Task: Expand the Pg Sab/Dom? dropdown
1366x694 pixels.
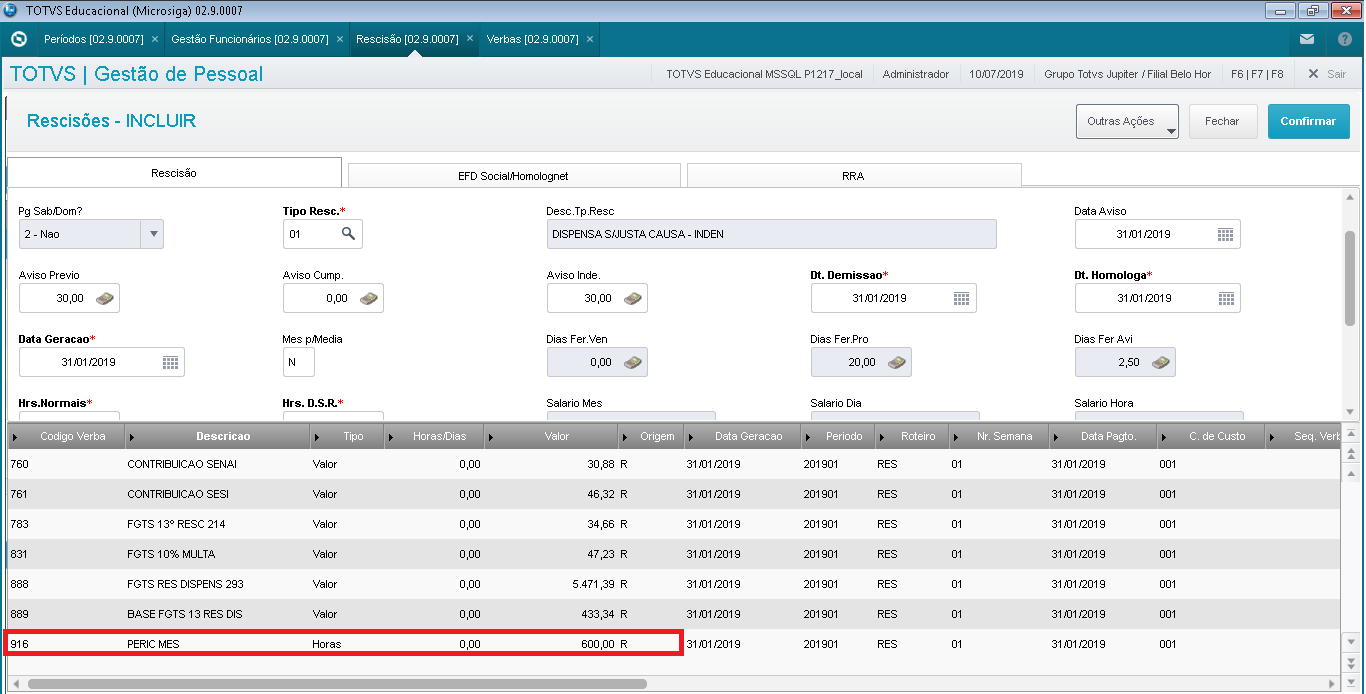Action: (153, 234)
